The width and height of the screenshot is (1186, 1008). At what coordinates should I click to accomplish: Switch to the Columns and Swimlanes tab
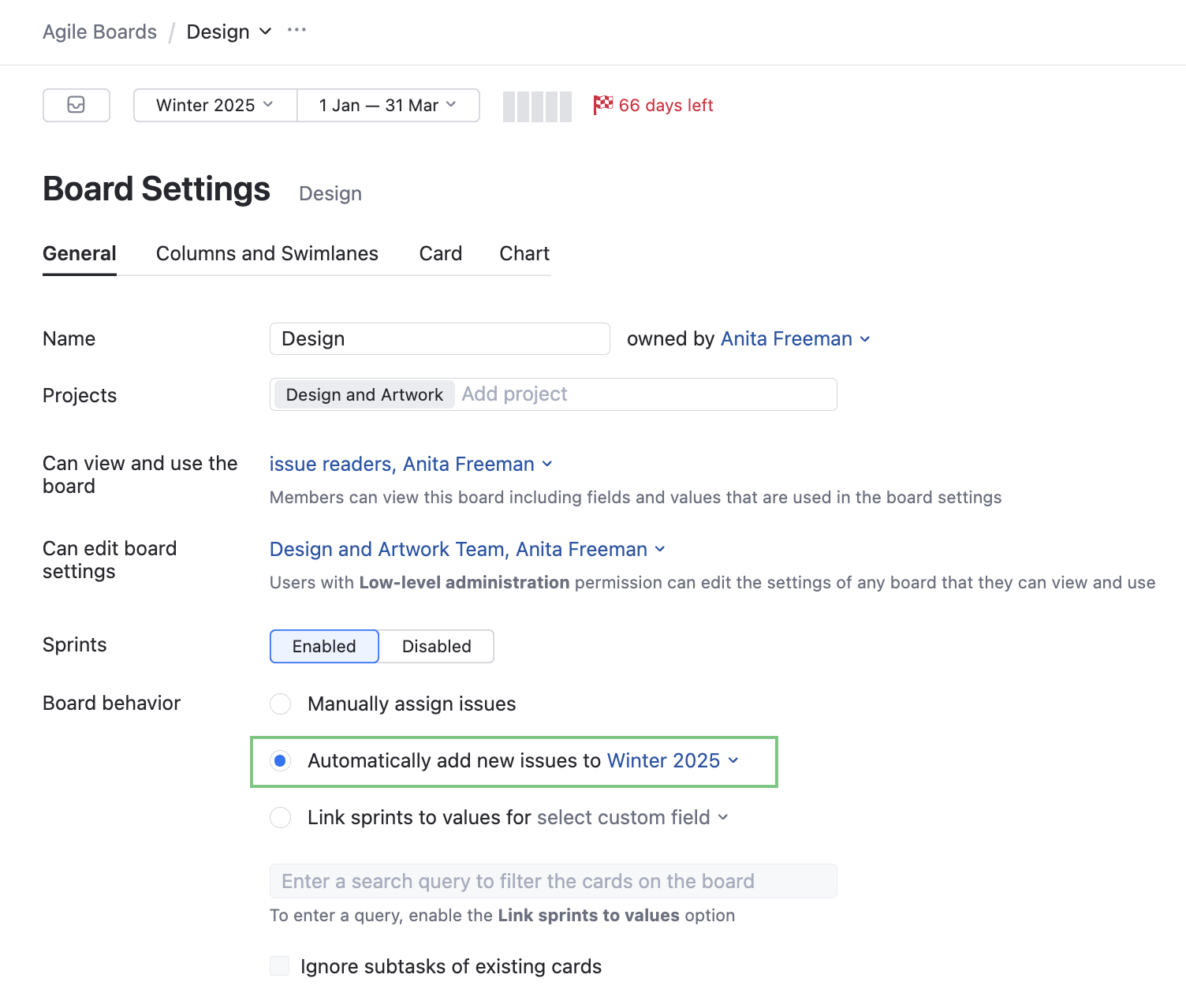(x=267, y=253)
